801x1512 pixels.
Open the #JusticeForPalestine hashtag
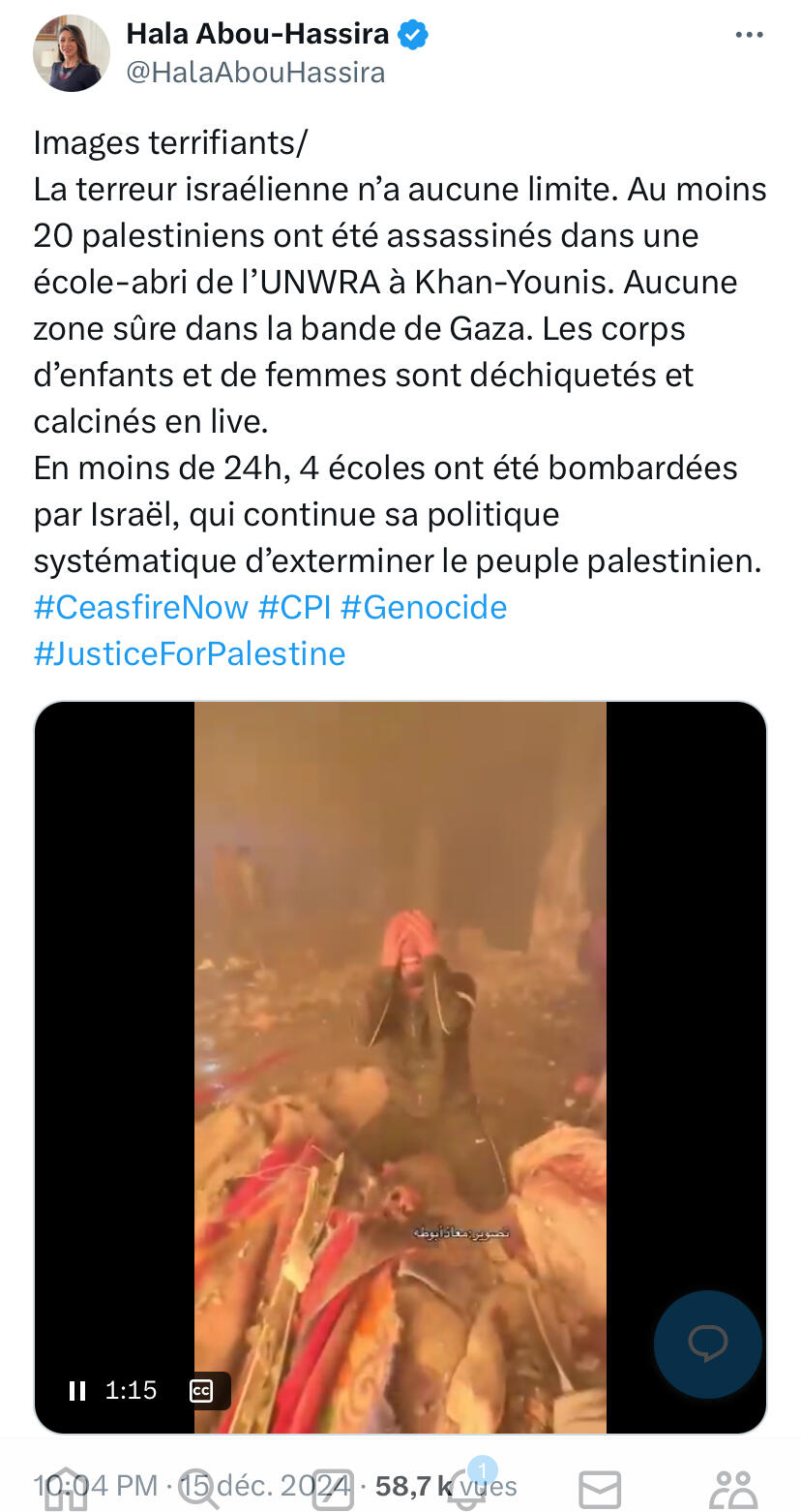(x=190, y=654)
